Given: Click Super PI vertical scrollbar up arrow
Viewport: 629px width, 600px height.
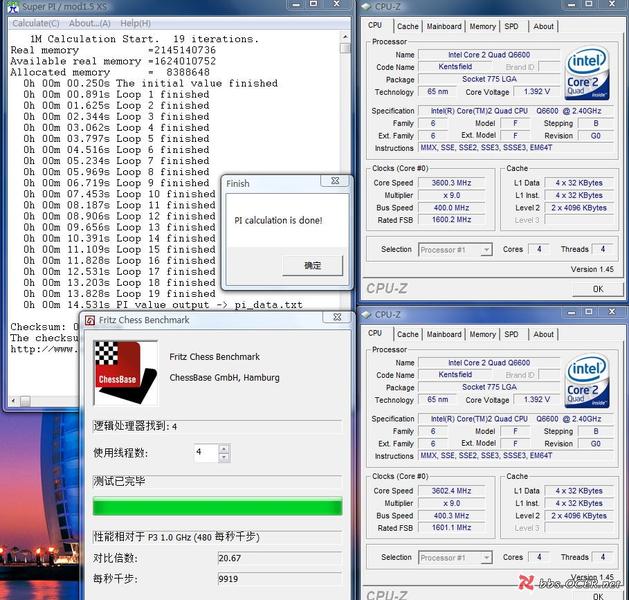Looking at the screenshot, I should tap(345, 37).
